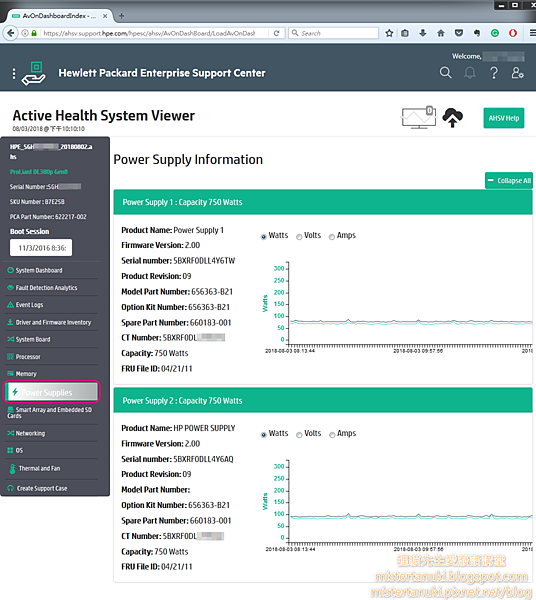Open System Dashboard in sidebar
536x600 pixels.
click(x=39, y=270)
